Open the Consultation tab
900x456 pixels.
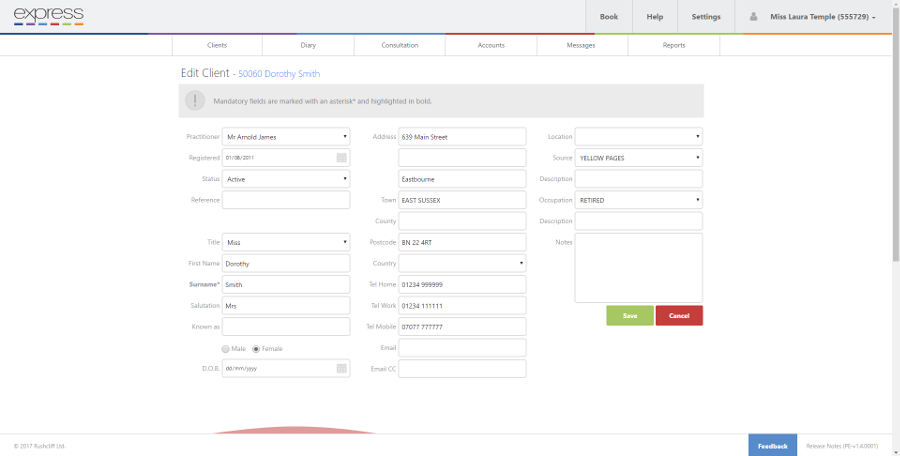(x=399, y=45)
